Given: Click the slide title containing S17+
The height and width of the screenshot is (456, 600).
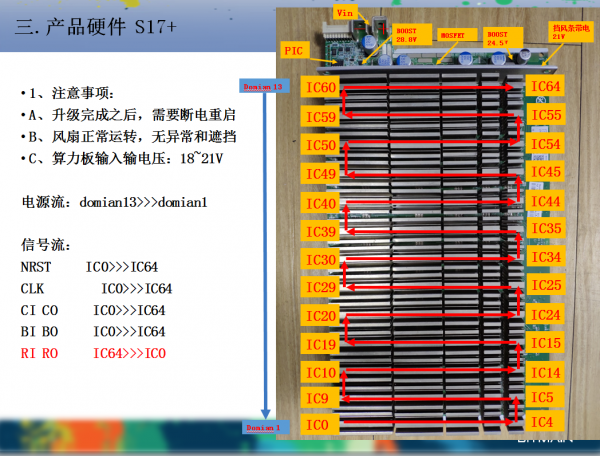Looking at the screenshot, I should pyautogui.click(x=95, y=29).
